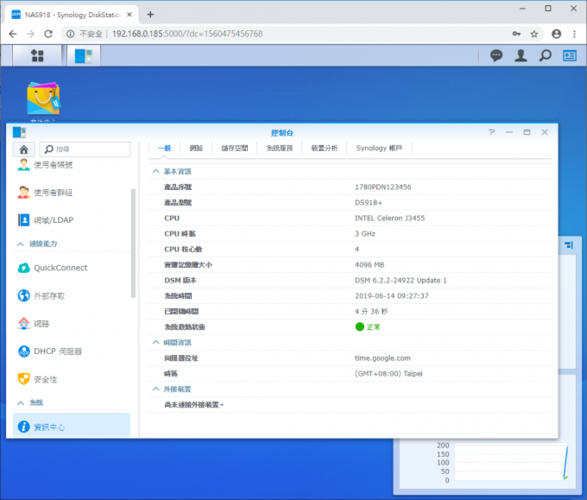Click the browser address bar URL
The height and width of the screenshot is (500, 587).
187,34
